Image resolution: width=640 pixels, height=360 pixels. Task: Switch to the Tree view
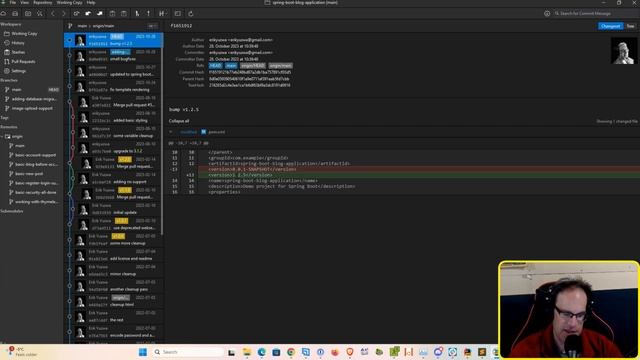click(631, 26)
